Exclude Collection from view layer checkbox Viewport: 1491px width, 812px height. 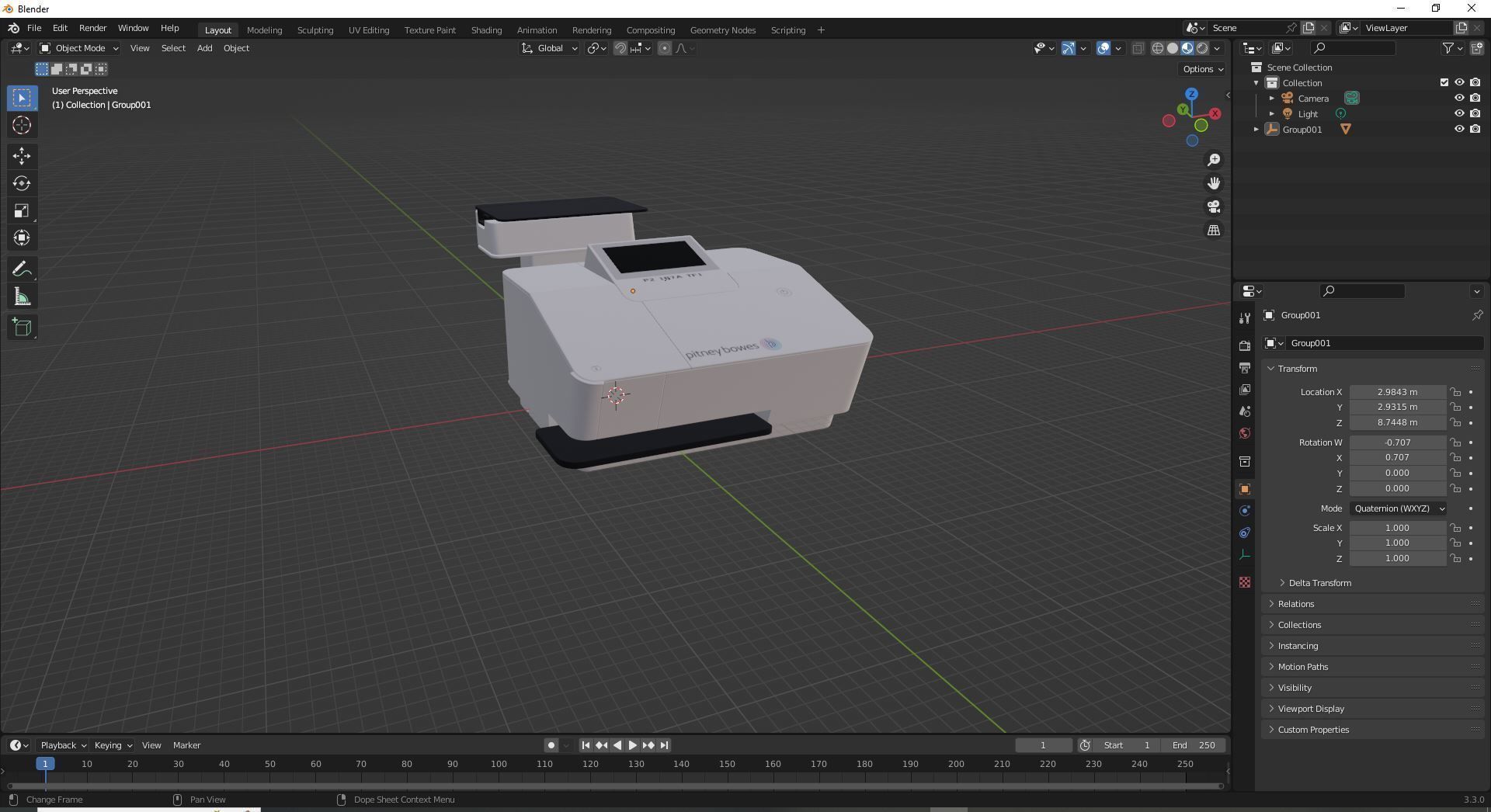(1444, 82)
